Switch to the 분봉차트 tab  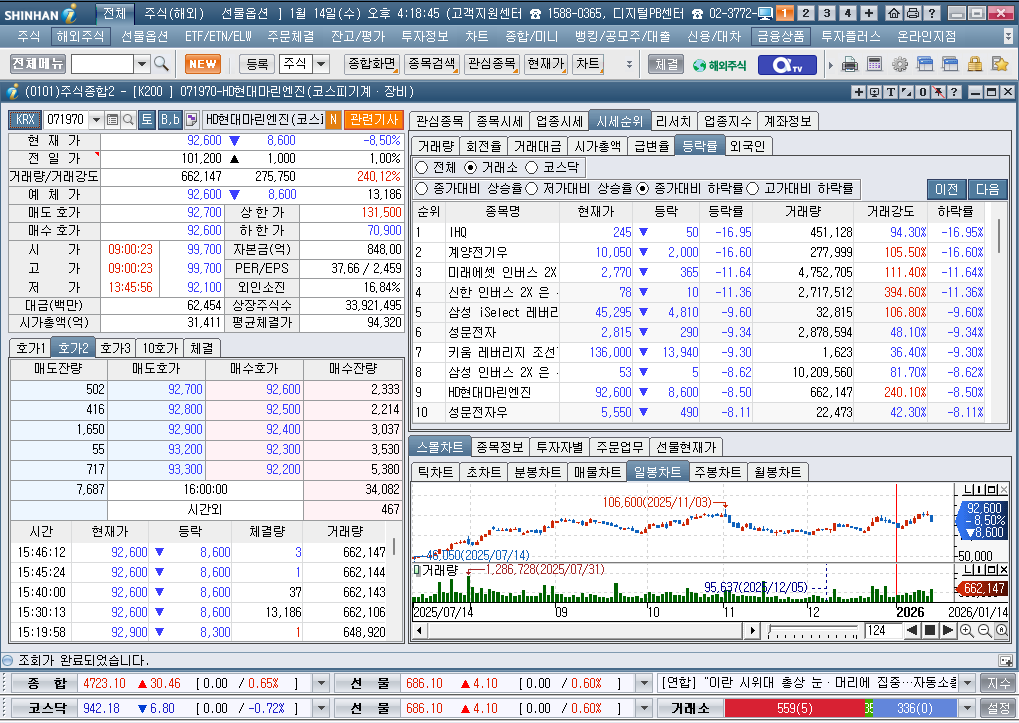pyautogui.click(x=537, y=472)
